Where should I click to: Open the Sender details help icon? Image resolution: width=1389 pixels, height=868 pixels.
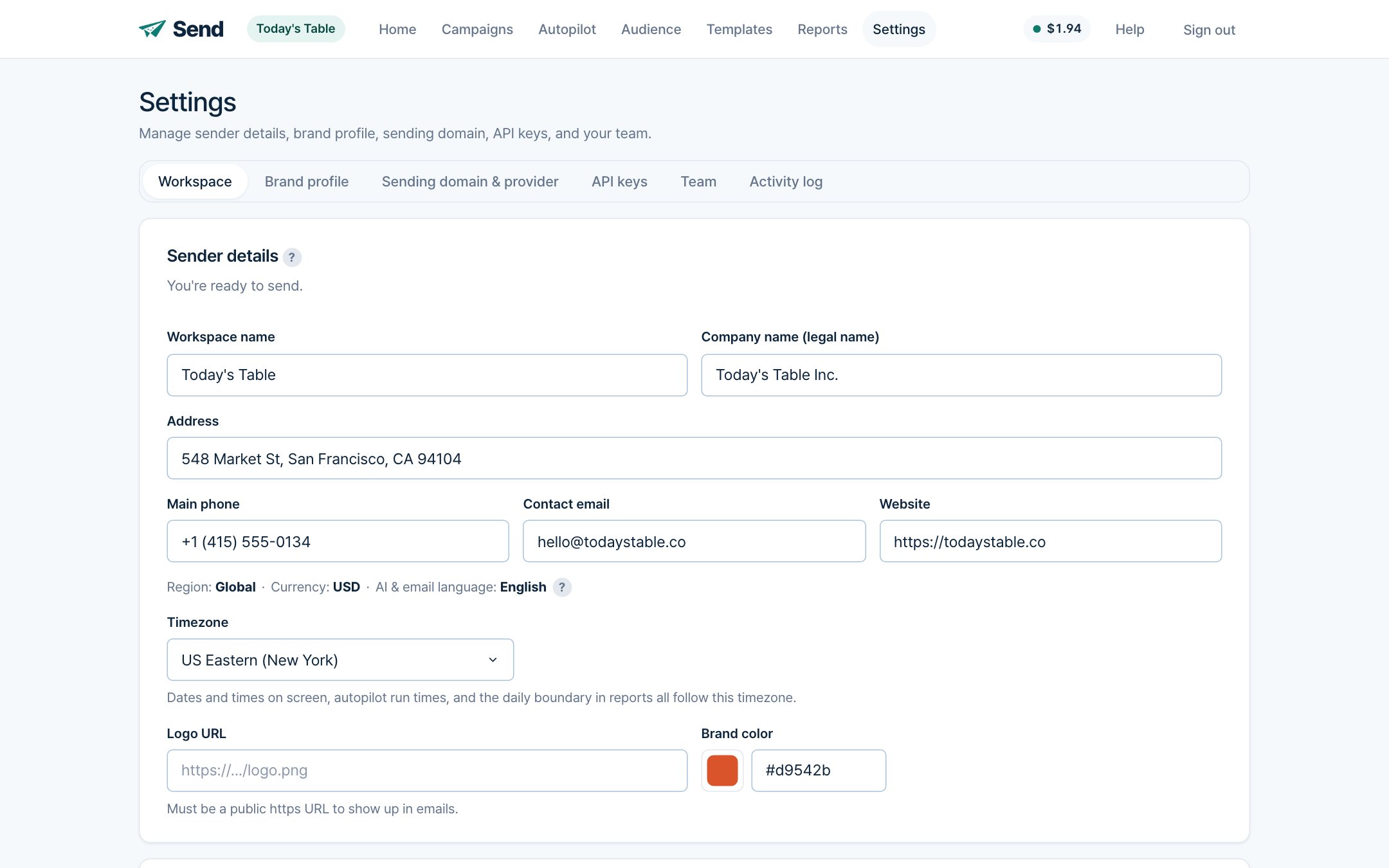[x=292, y=257]
